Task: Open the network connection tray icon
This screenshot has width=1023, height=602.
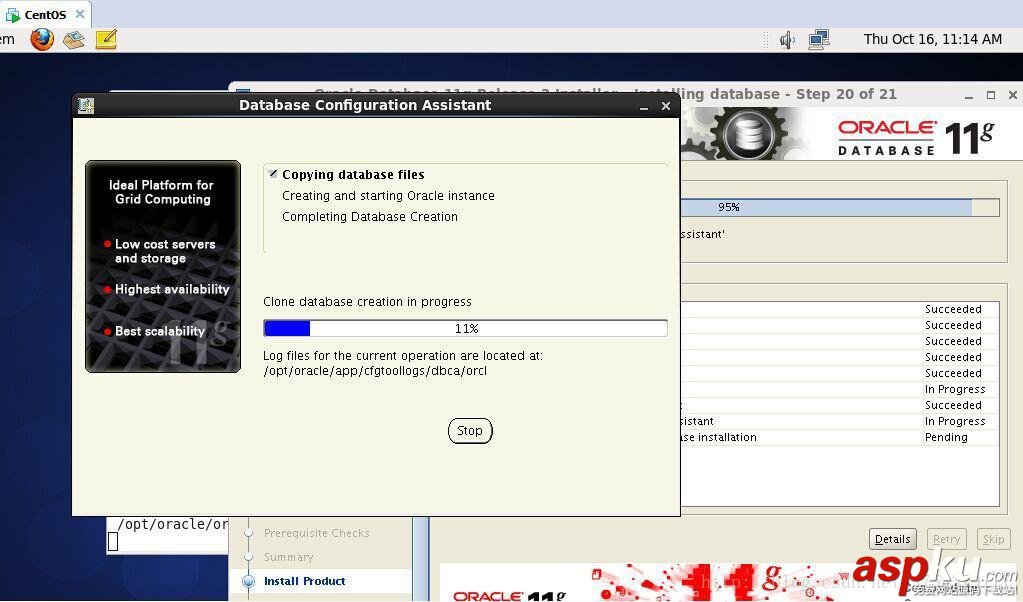Action: coord(818,40)
